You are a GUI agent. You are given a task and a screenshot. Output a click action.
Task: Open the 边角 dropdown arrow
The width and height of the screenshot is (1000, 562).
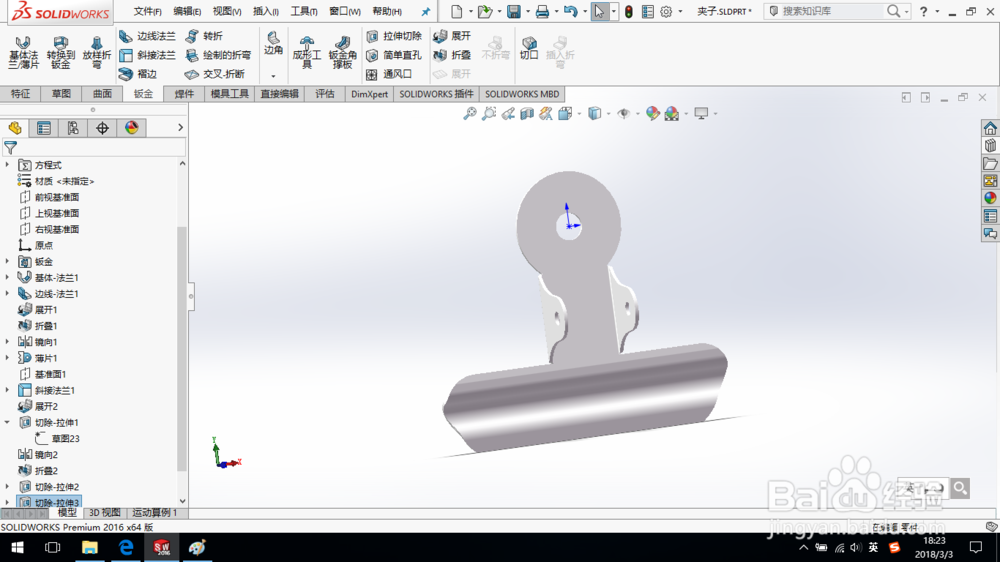coord(273,76)
